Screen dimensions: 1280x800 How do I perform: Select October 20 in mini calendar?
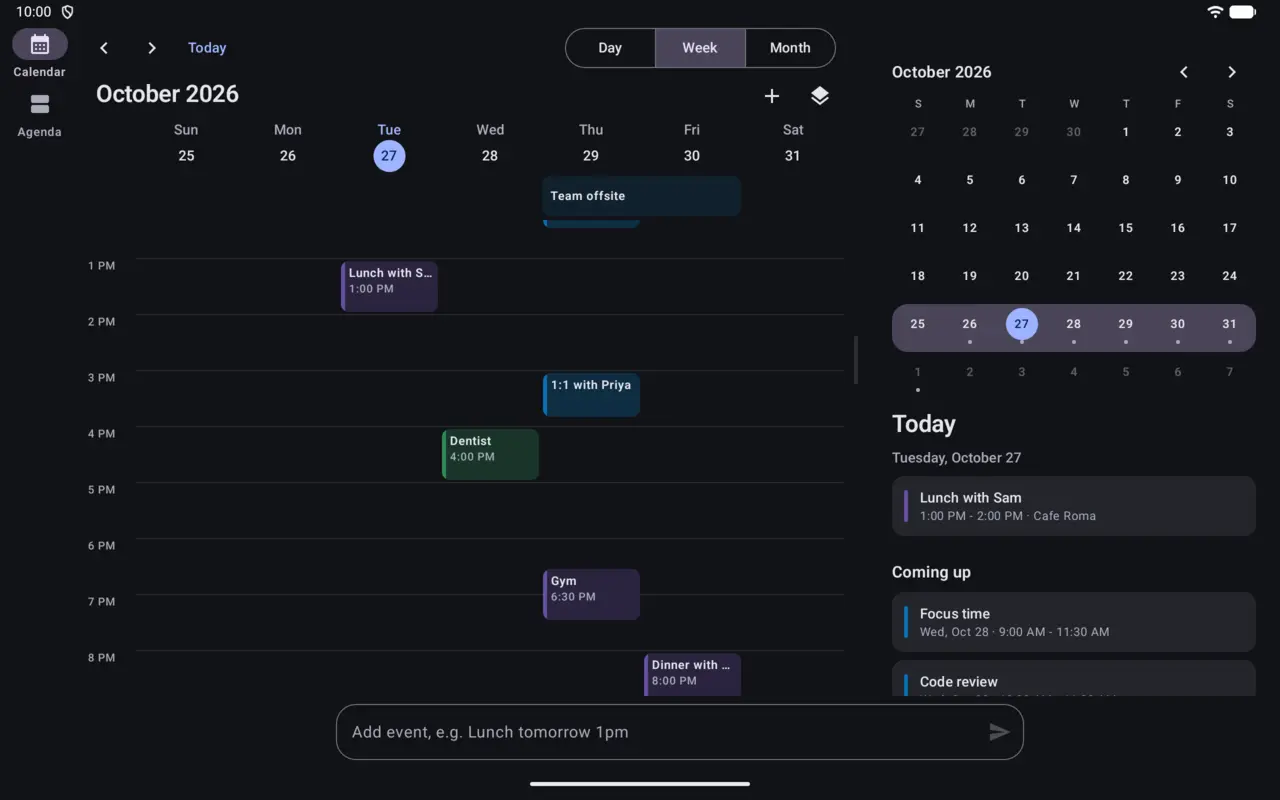click(1022, 276)
